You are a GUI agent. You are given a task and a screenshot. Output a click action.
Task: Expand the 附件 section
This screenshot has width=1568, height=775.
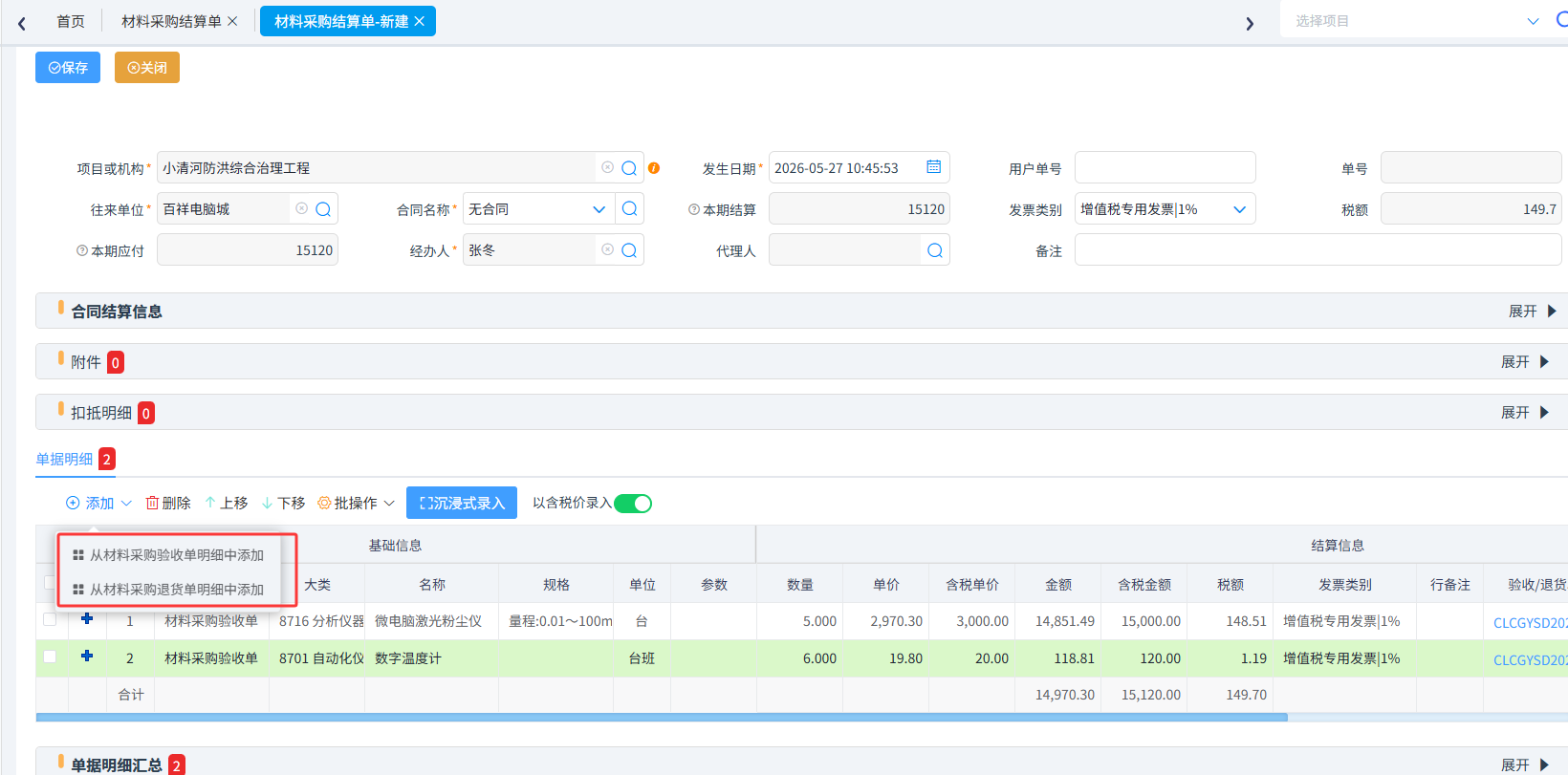point(1525,362)
